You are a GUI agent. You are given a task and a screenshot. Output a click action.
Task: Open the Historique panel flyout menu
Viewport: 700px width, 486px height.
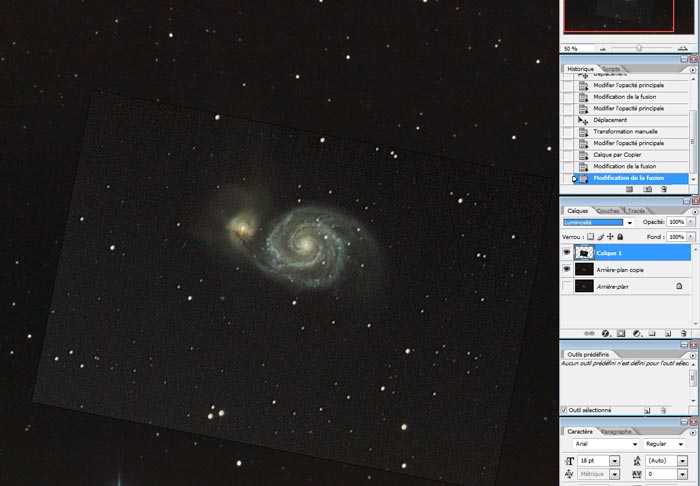click(693, 70)
